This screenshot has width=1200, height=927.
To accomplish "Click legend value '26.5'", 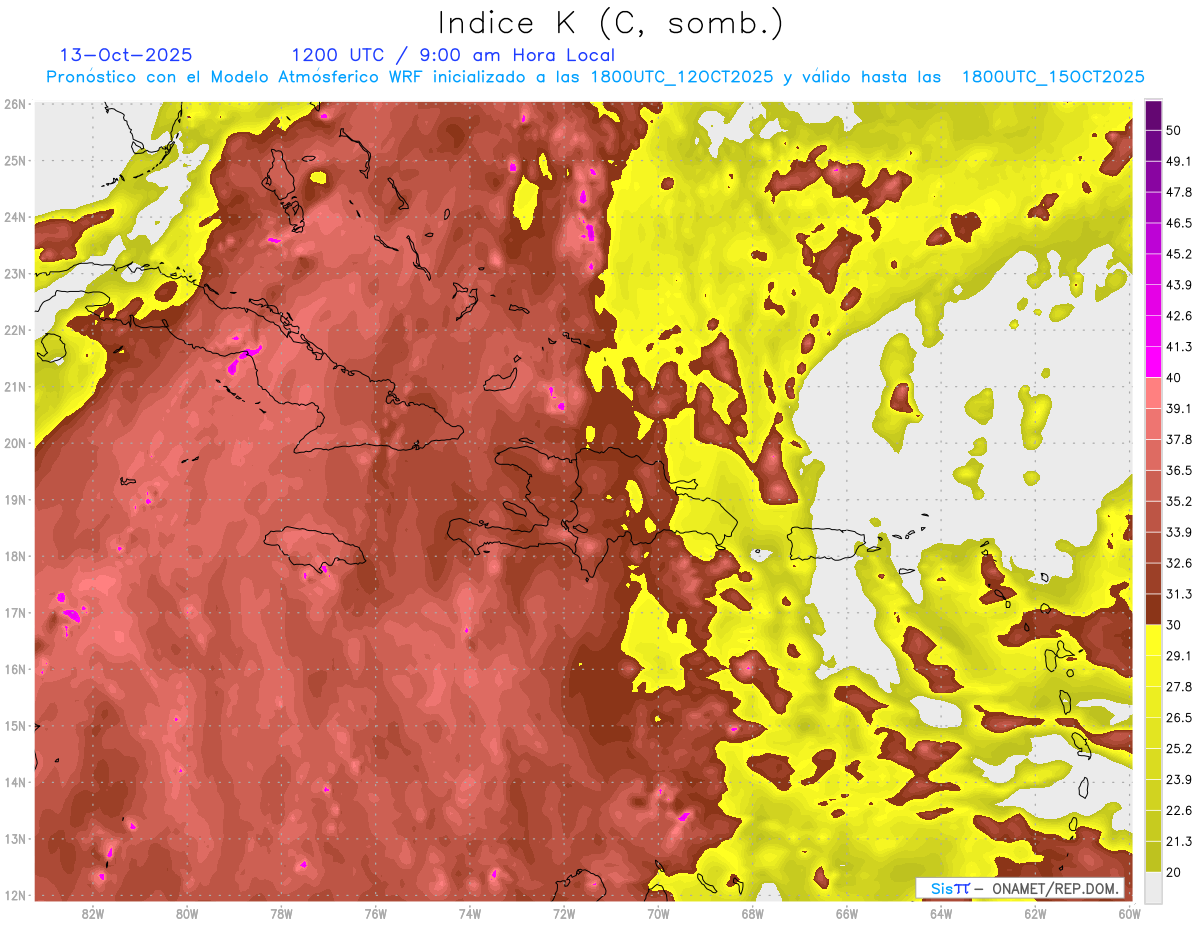I will pos(1179,718).
